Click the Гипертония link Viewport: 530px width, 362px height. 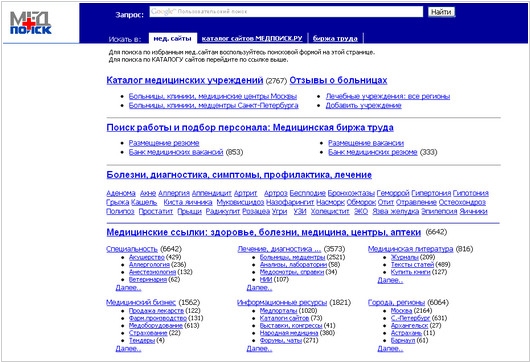click(431, 193)
